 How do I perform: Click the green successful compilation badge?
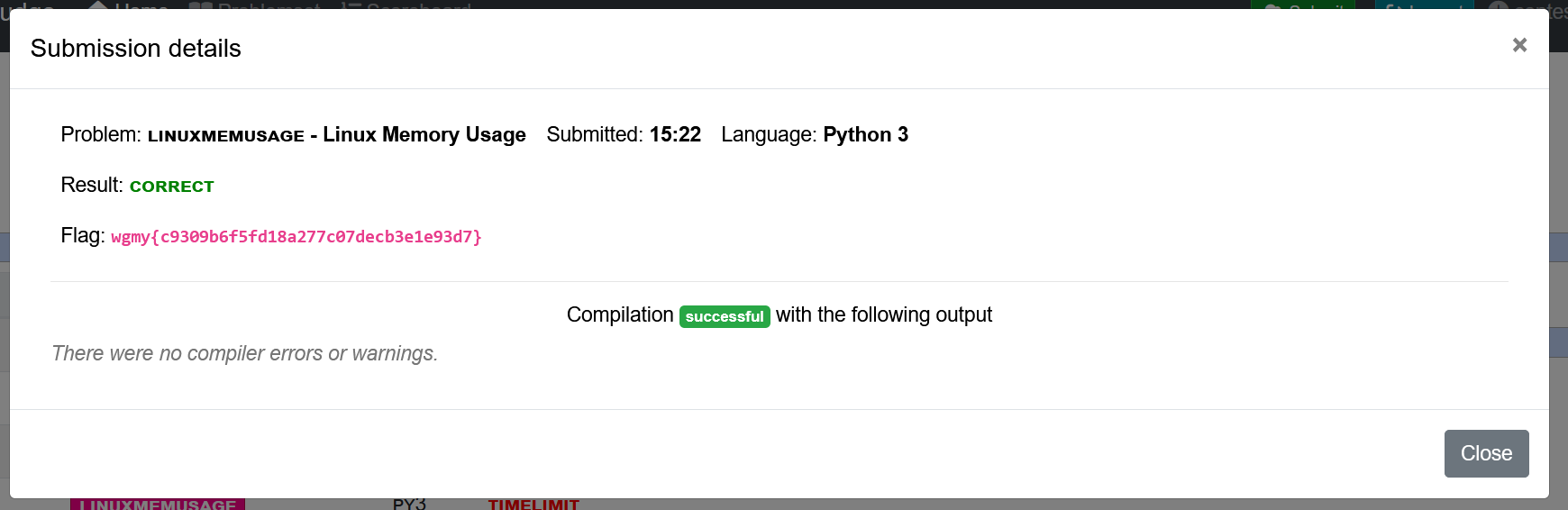pos(725,316)
